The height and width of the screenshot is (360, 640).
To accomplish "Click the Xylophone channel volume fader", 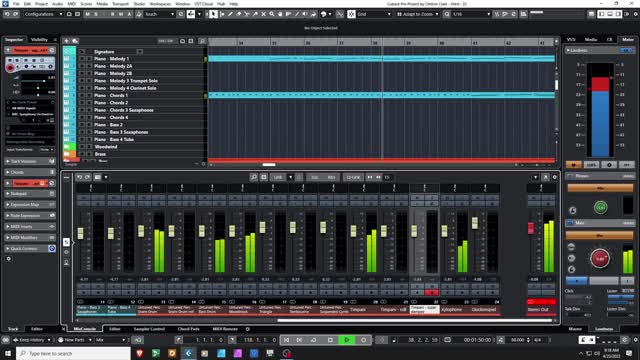I will (444, 231).
